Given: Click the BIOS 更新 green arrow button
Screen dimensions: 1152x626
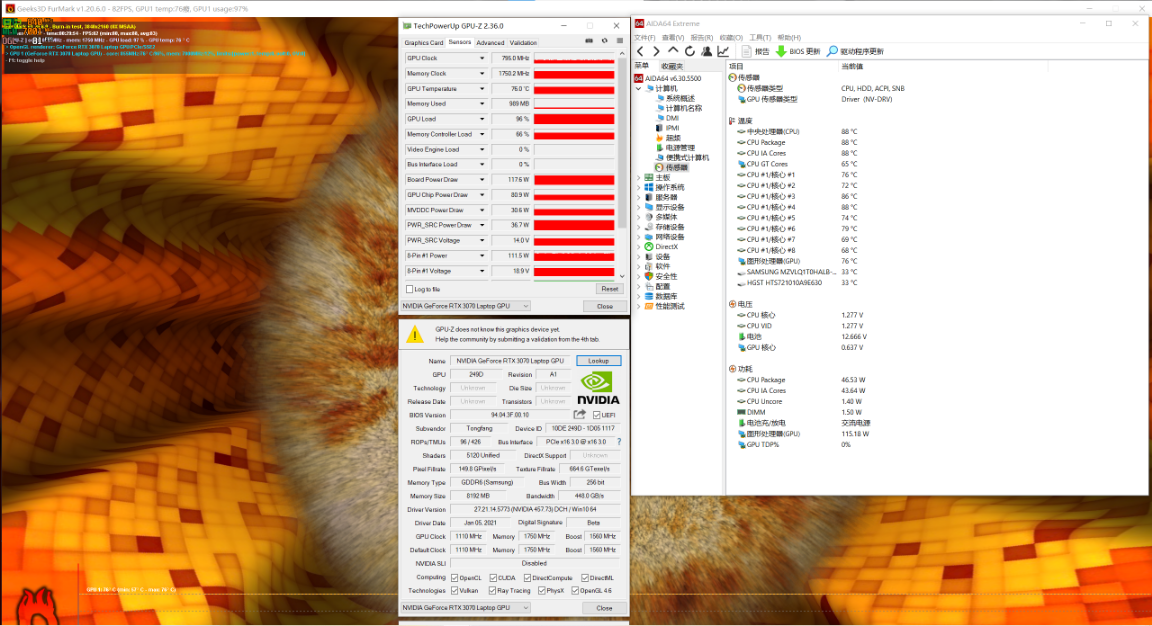Looking at the screenshot, I should pyautogui.click(x=798, y=51).
